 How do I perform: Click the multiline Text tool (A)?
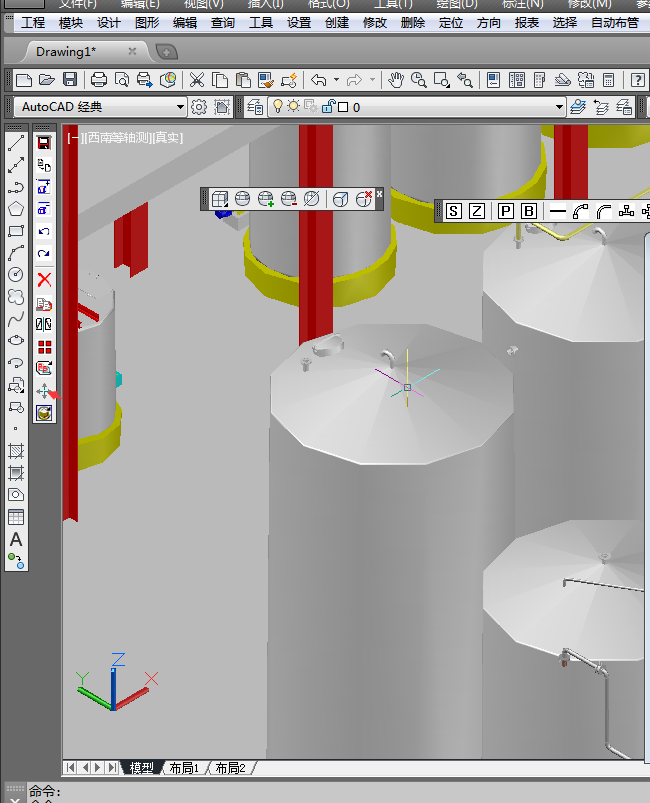pyautogui.click(x=16, y=539)
